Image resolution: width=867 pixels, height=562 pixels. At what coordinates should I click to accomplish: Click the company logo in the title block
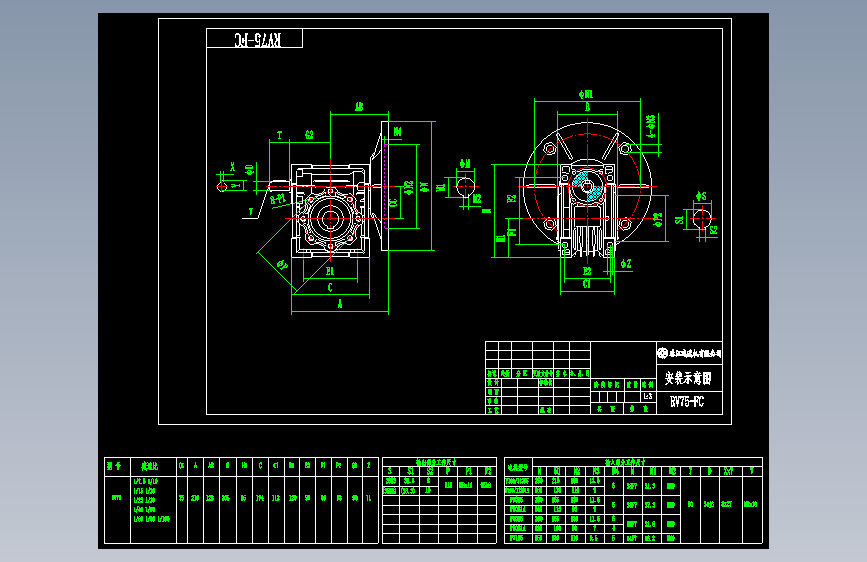[x=662, y=353]
